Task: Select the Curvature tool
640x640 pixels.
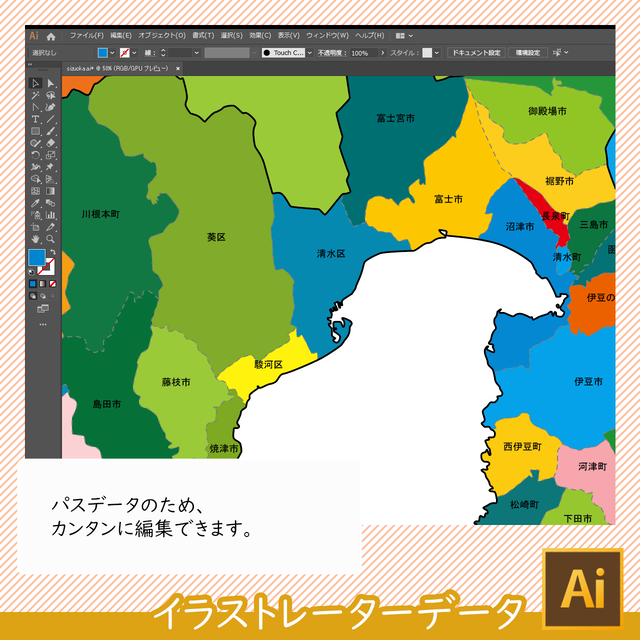Action: (51, 107)
